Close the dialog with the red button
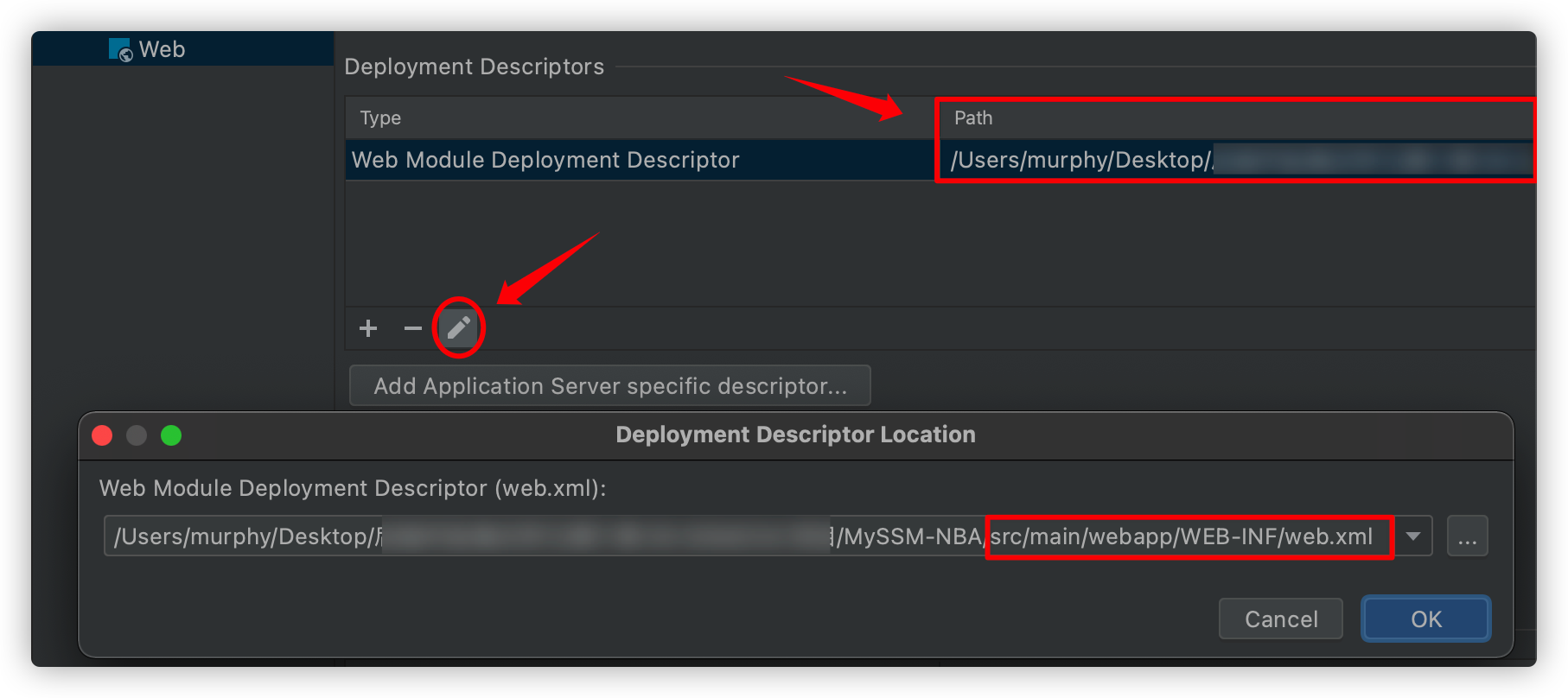This screenshot has height=698, width=1568. [102, 435]
